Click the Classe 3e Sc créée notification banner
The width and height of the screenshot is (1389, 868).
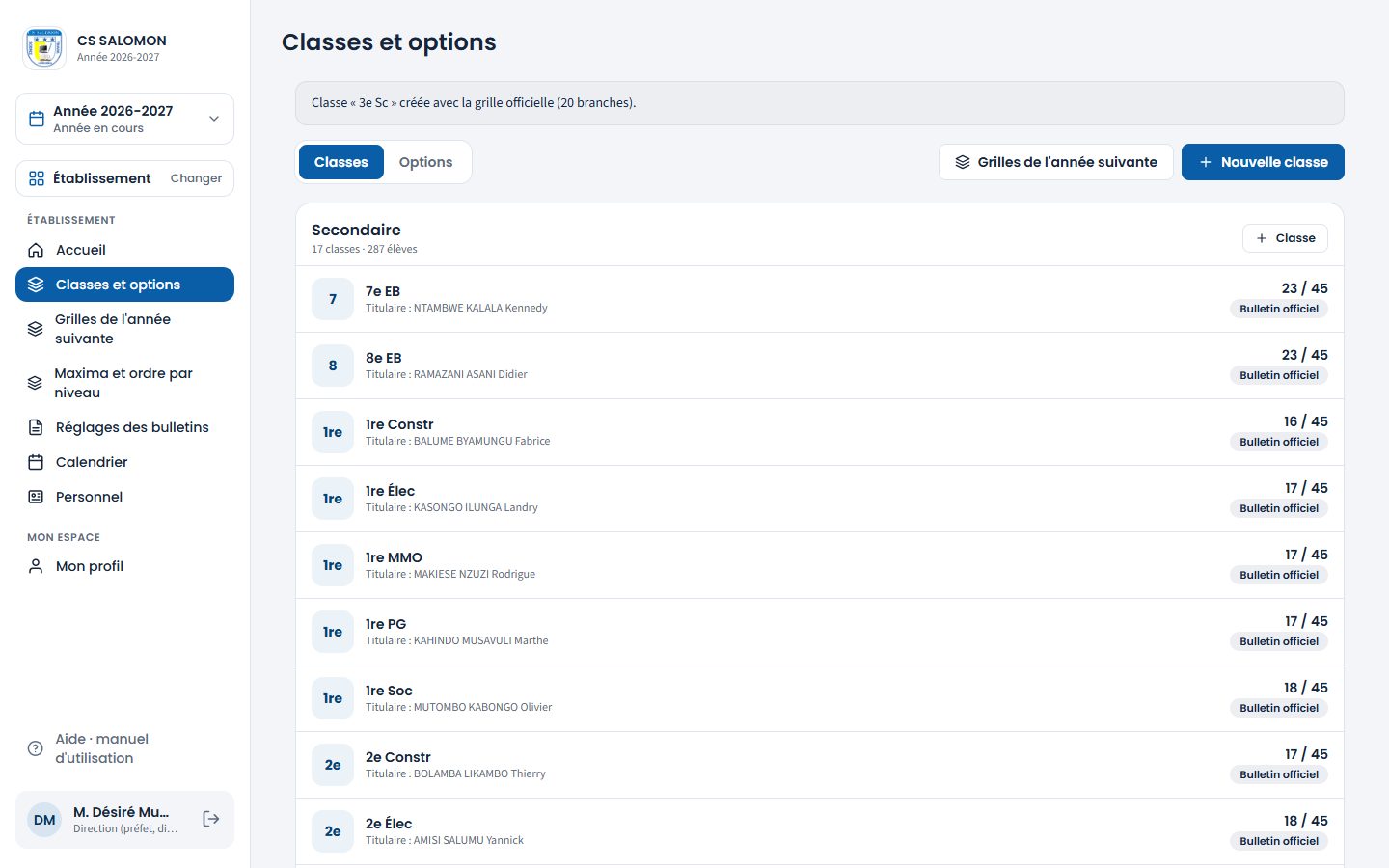[x=820, y=103]
